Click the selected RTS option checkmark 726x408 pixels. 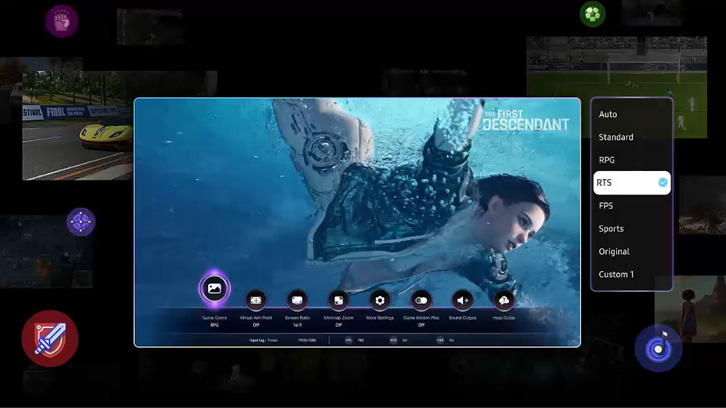click(662, 183)
